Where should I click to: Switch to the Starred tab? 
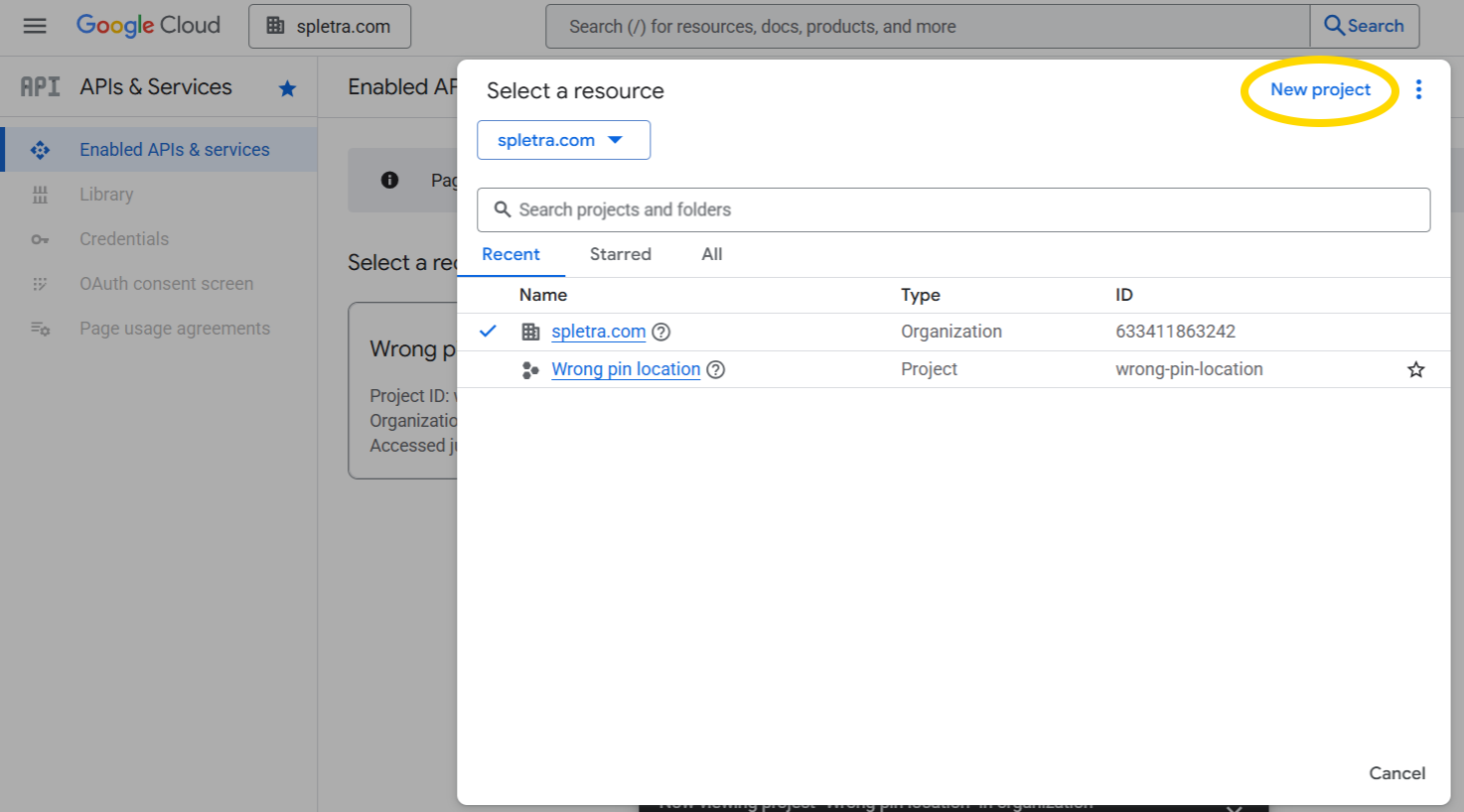(x=620, y=254)
